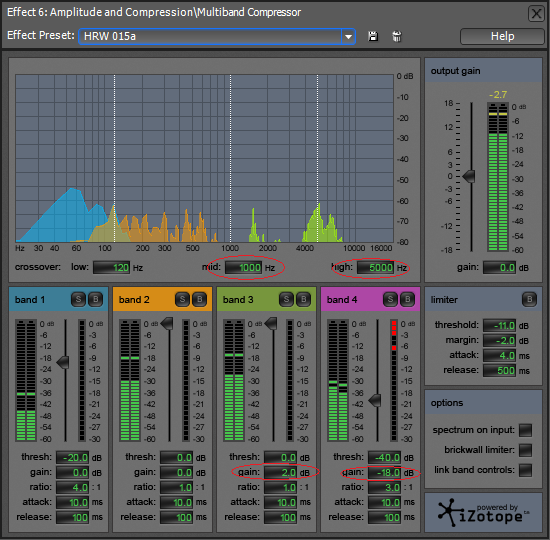Click the band 1 header label

30,300
